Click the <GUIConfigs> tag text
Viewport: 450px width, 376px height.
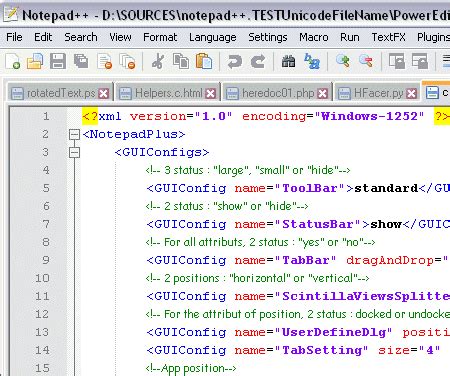162,152
